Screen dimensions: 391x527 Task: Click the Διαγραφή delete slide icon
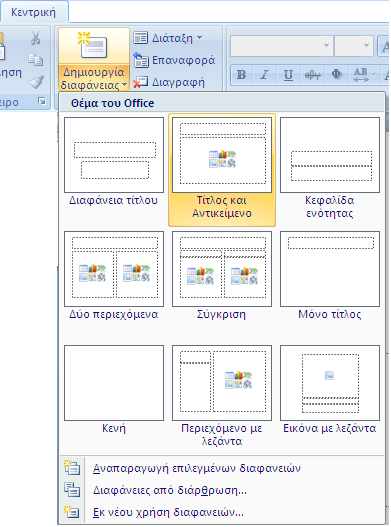(x=141, y=82)
